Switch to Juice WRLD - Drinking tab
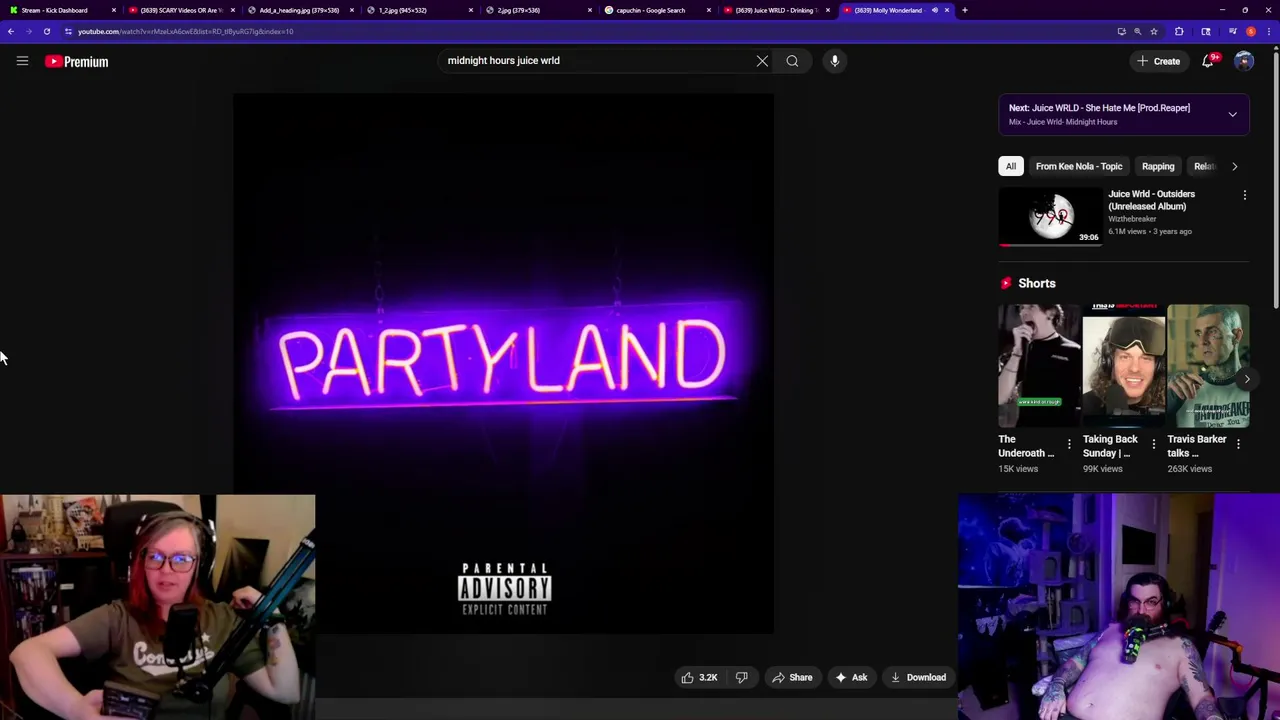Viewport: 1280px width, 720px height. point(776,10)
